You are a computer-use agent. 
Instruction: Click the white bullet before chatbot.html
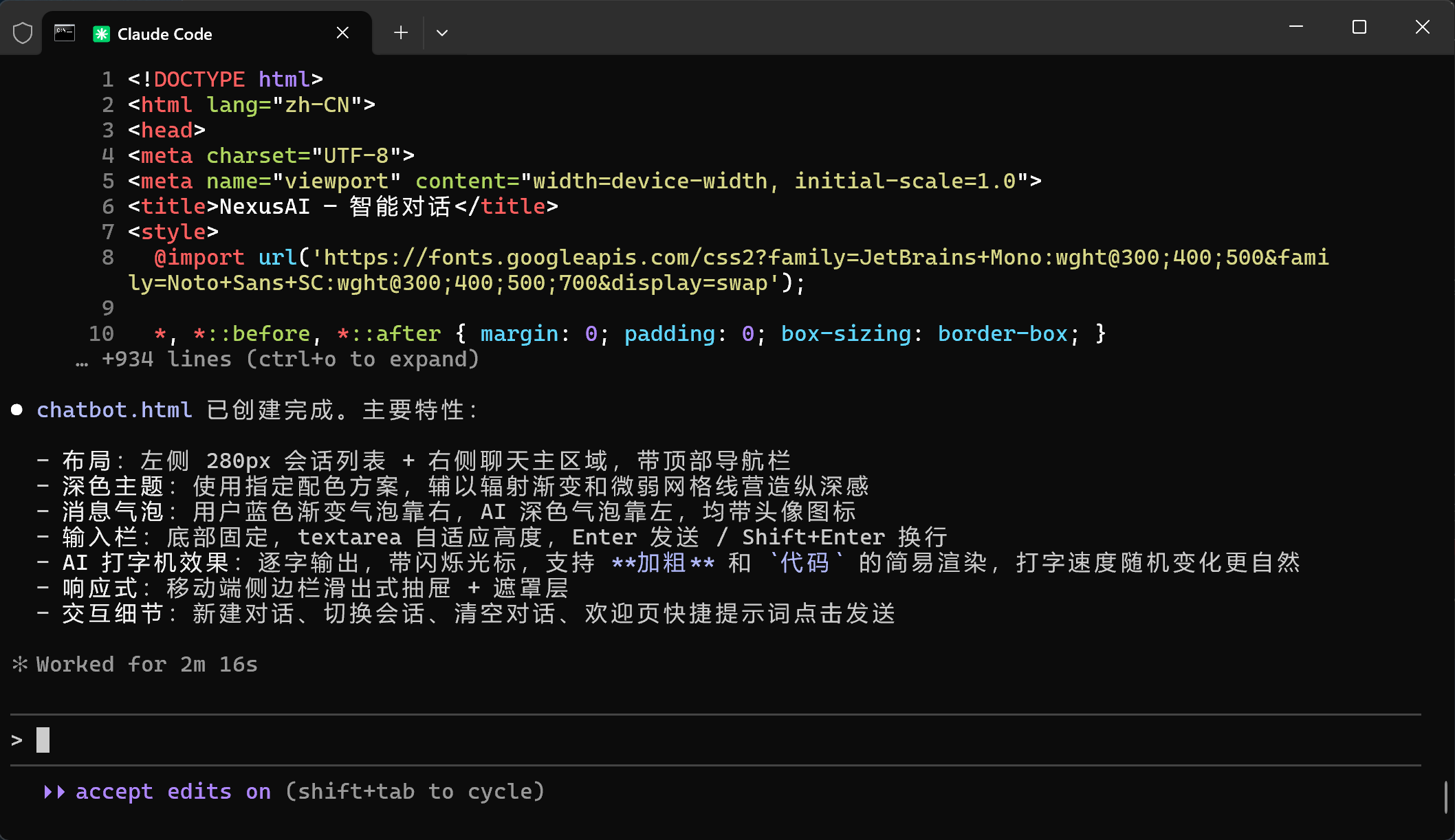click(x=17, y=410)
